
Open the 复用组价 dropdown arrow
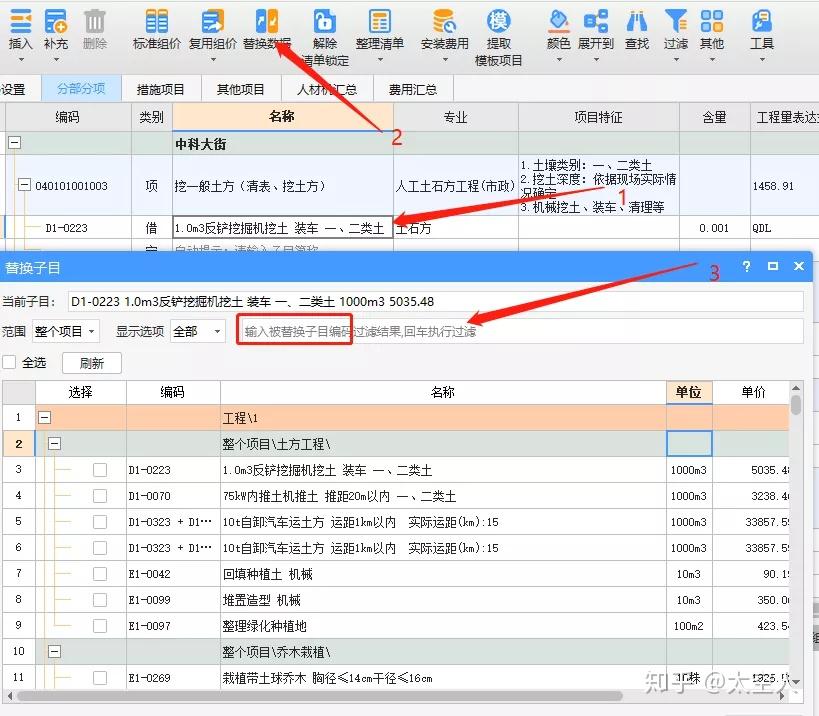213,60
